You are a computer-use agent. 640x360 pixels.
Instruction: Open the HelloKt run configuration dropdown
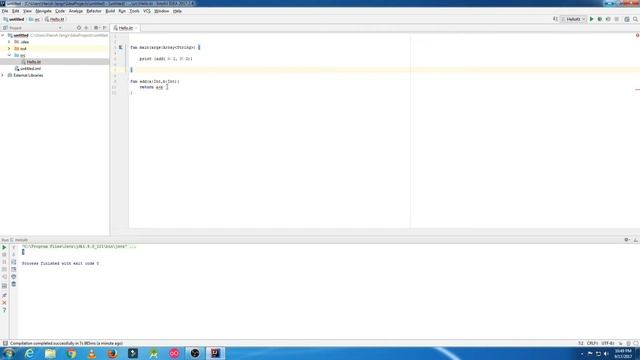tap(573, 19)
